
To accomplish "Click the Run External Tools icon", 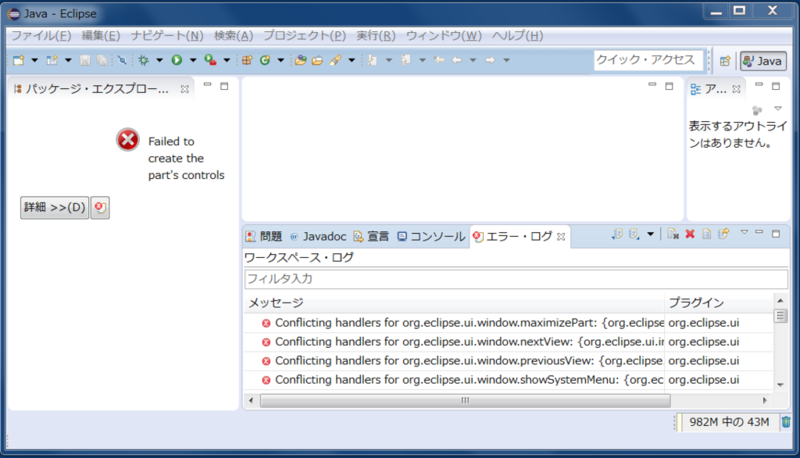I will tap(210, 60).
